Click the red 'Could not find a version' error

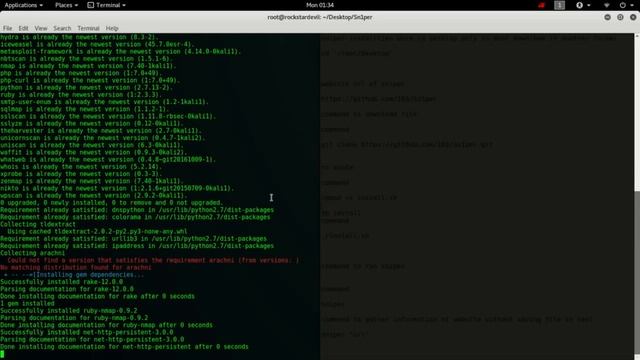pyautogui.click(x=153, y=260)
